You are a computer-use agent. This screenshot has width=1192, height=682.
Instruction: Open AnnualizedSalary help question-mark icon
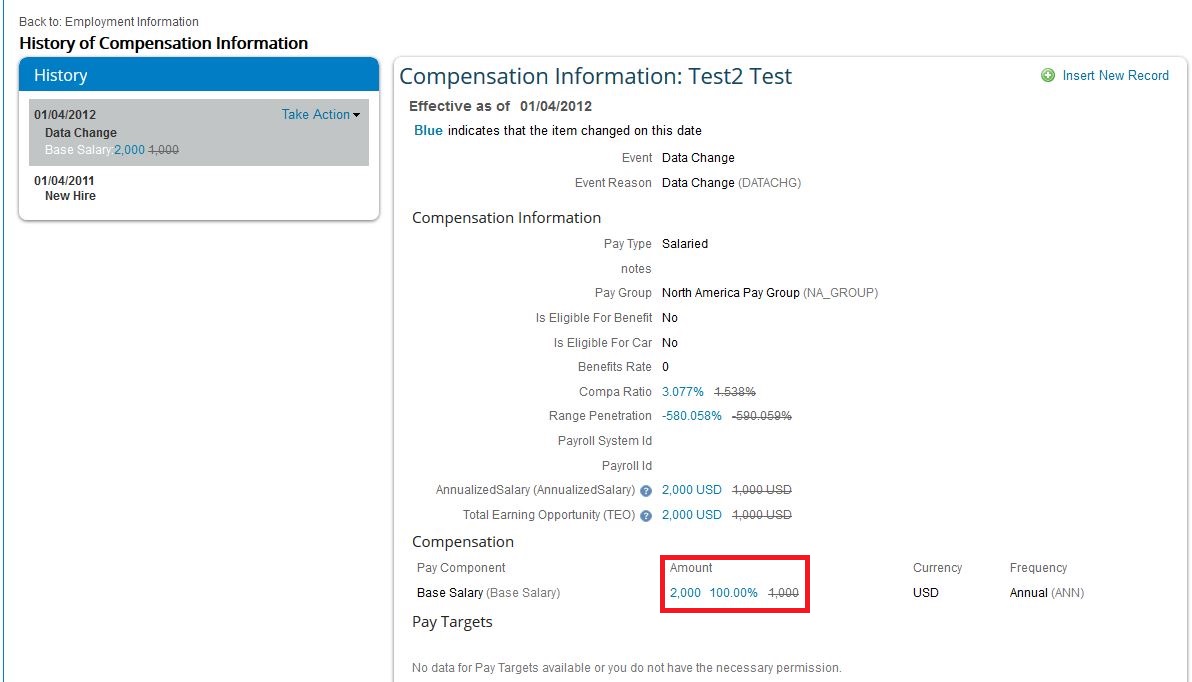[x=645, y=491]
